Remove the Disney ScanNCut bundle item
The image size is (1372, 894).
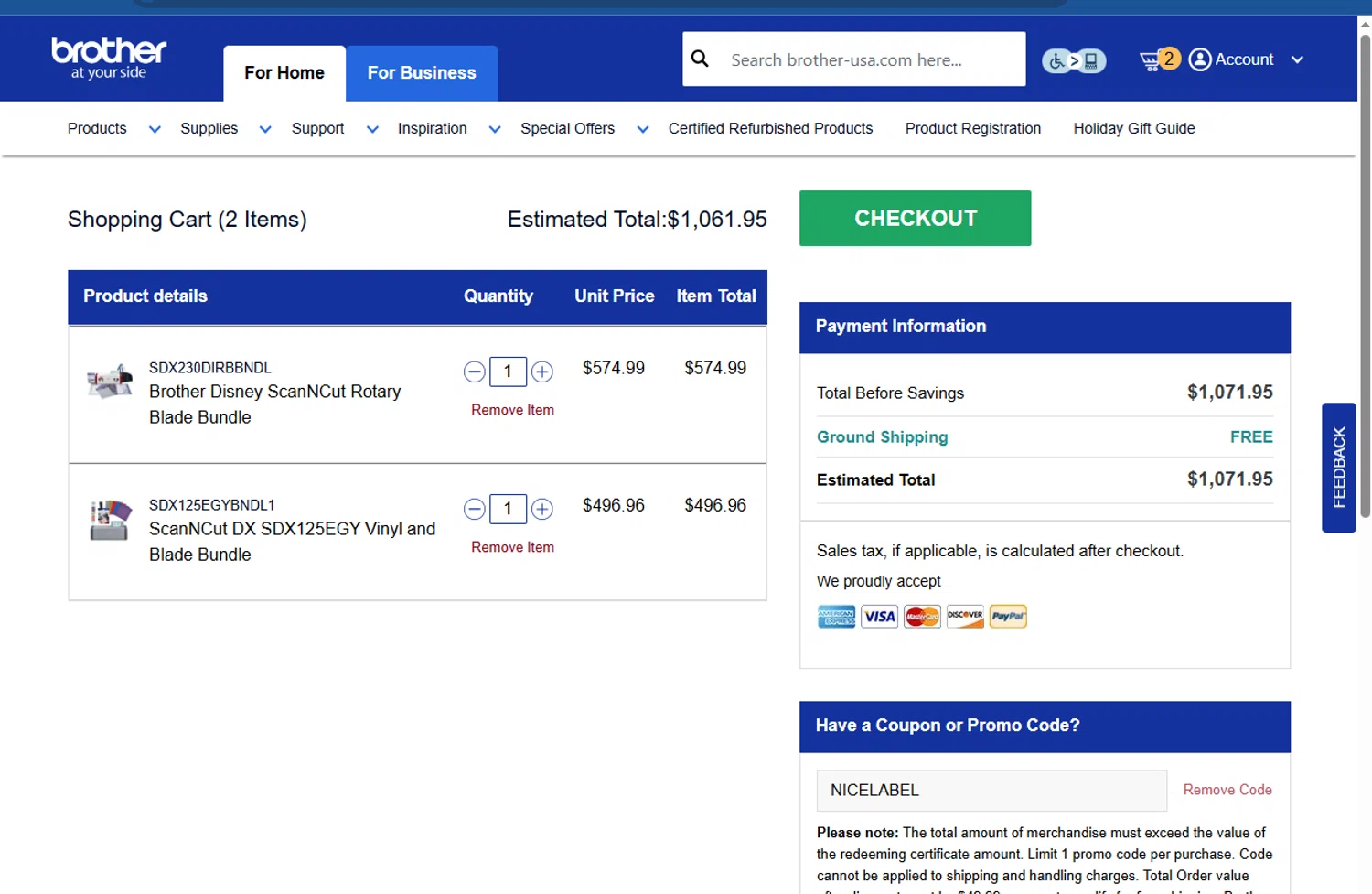point(512,410)
